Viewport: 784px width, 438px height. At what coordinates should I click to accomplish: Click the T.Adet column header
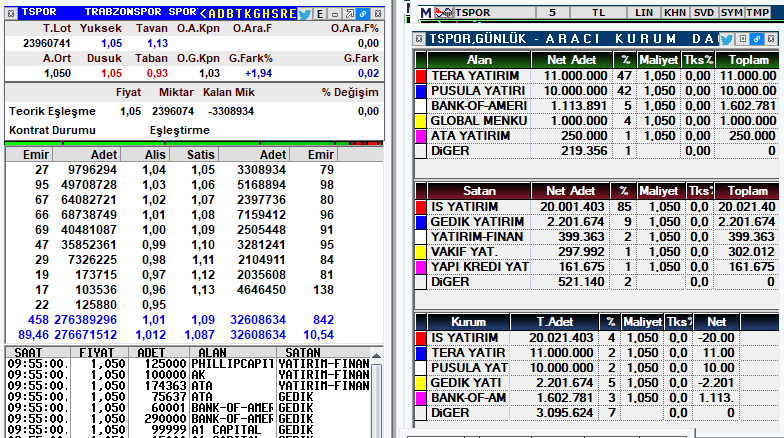(x=554, y=322)
